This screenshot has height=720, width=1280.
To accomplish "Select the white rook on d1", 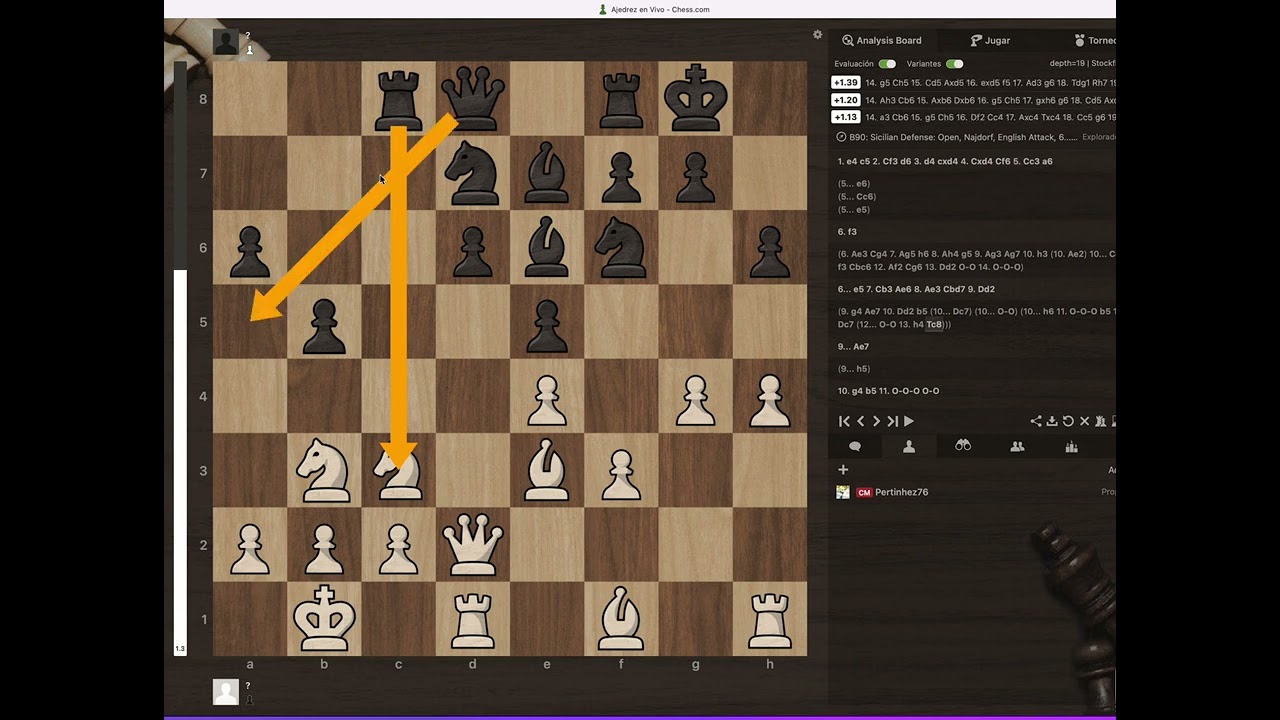I will 472,619.
